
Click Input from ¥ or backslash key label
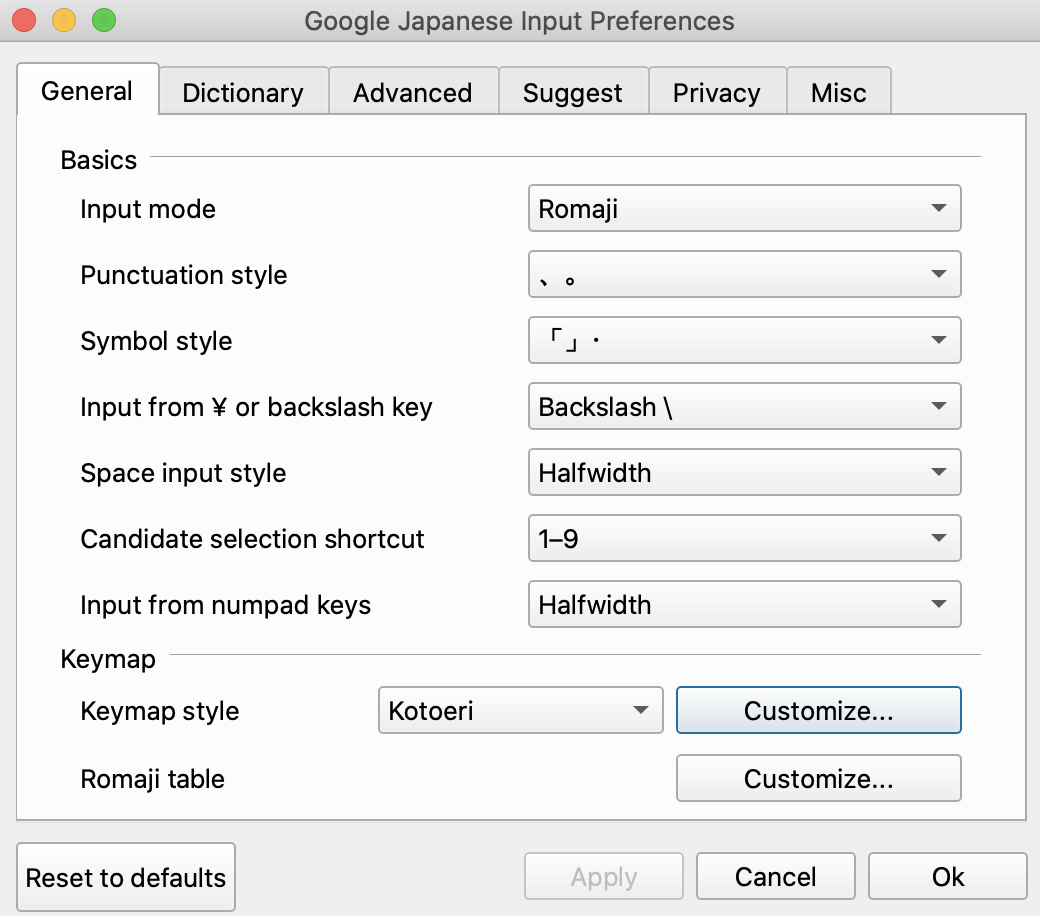(256, 407)
